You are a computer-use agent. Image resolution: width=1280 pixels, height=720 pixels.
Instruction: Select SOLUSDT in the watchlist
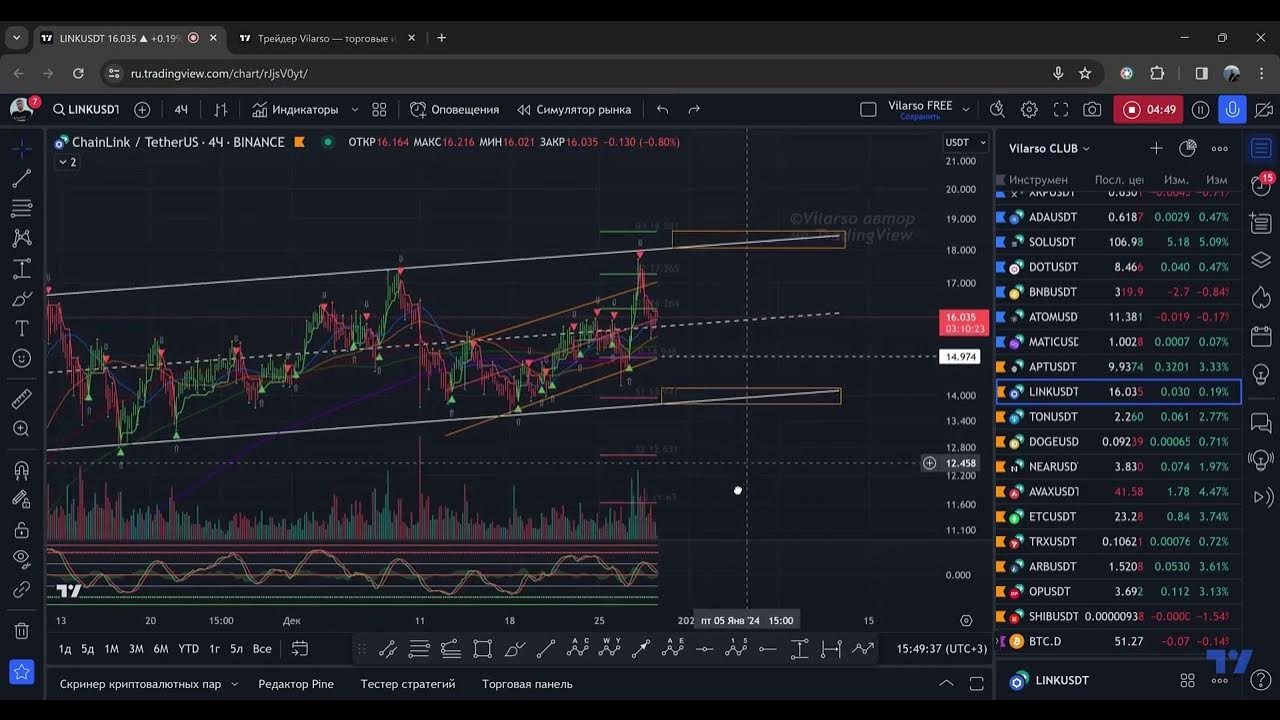pyautogui.click(x=1053, y=242)
